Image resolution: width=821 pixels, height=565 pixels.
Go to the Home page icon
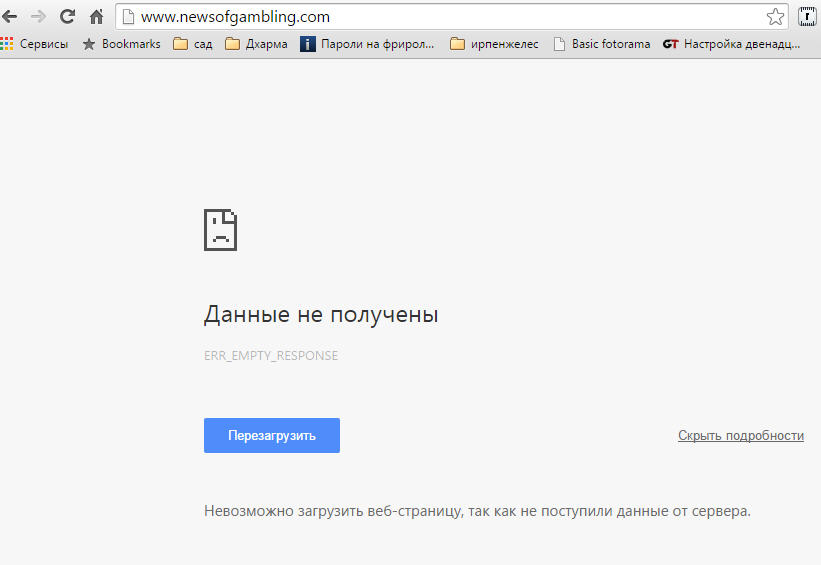pyautogui.click(x=96, y=17)
